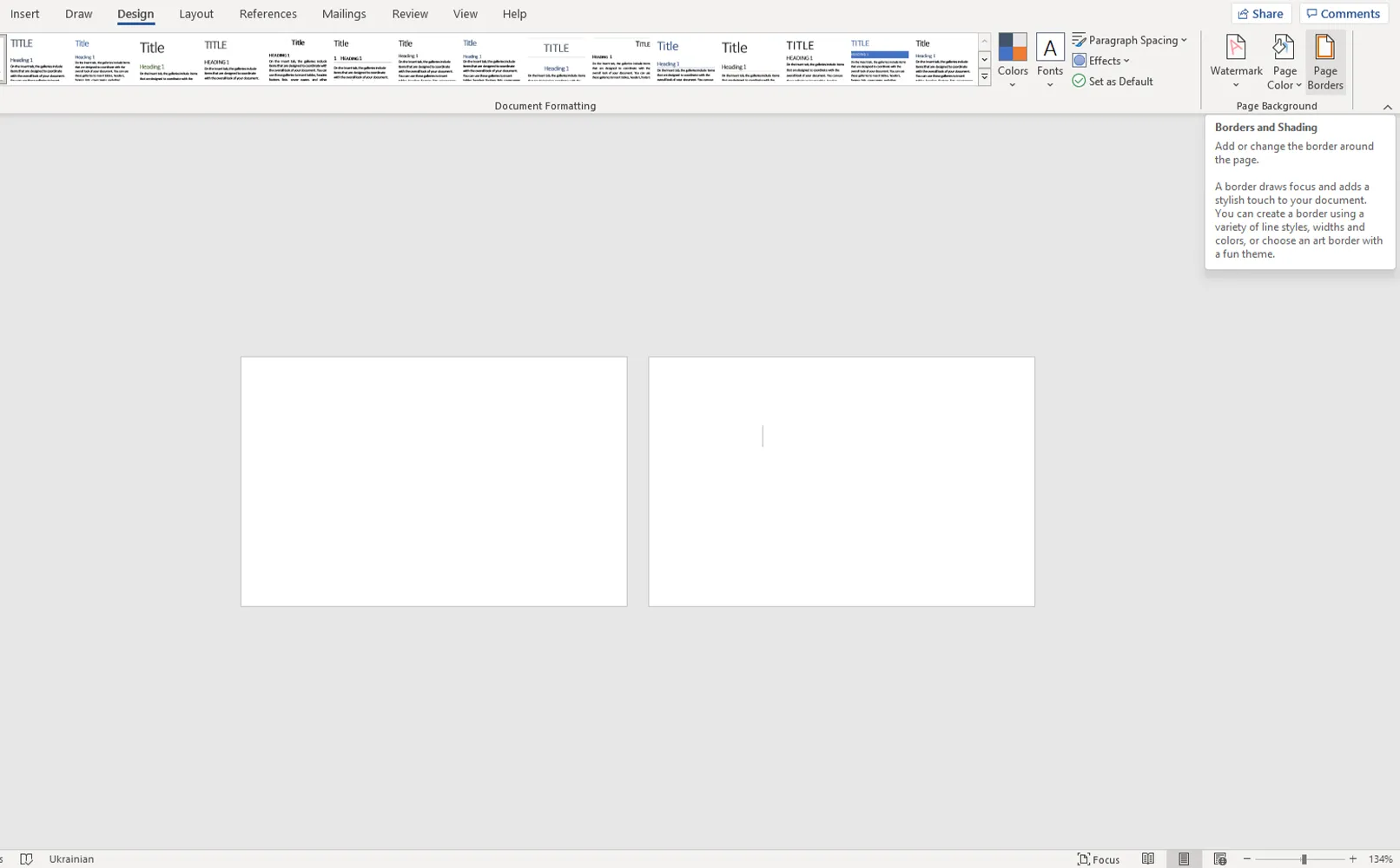The image size is (1400, 868).
Task: Open the References tab
Action: [x=268, y=14]
